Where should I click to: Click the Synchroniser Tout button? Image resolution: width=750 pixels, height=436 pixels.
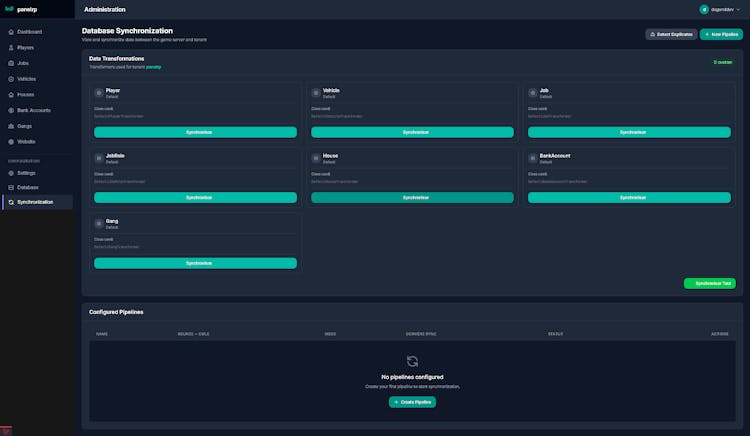click(709, 283)
